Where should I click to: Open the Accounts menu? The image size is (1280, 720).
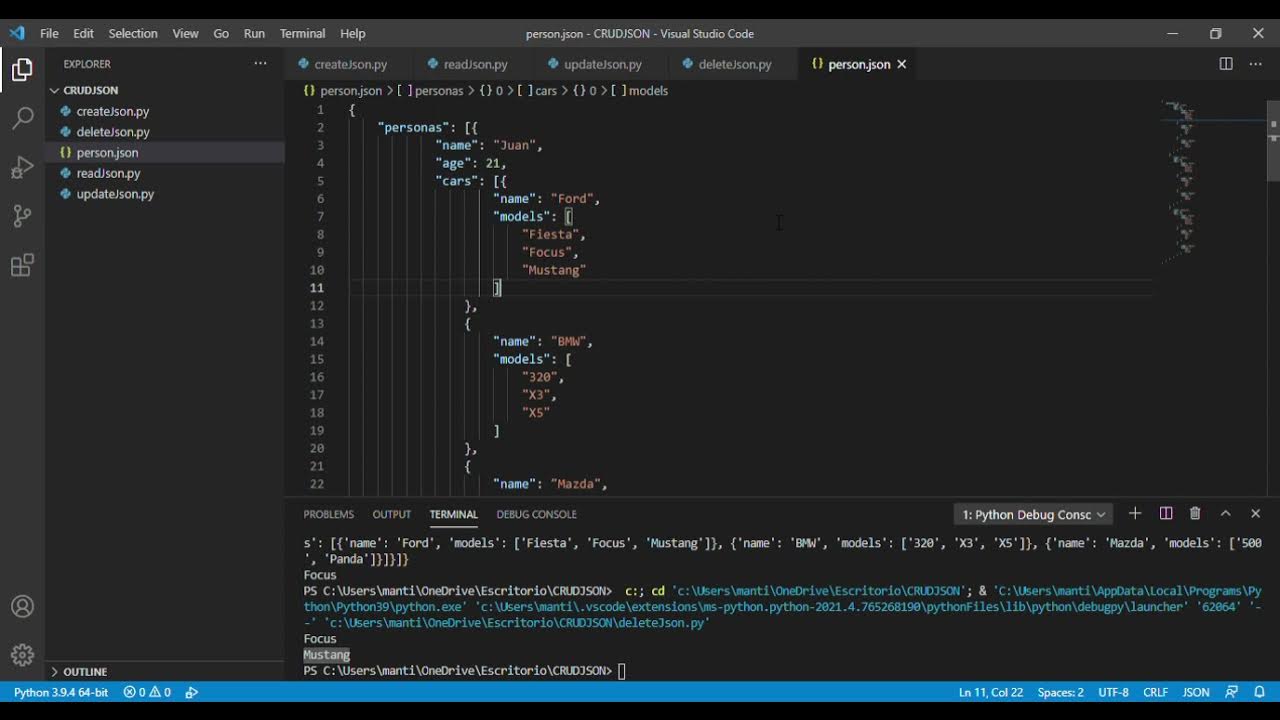[x=22, y=607]
